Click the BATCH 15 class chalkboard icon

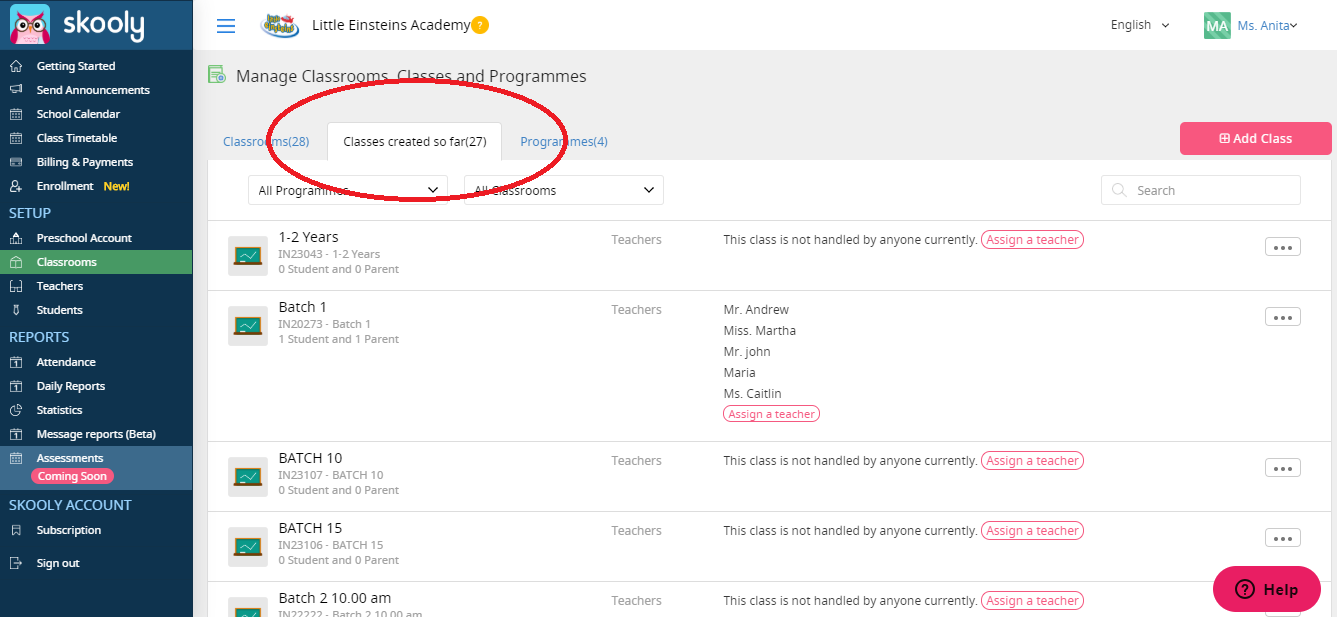tap(247, 547)
